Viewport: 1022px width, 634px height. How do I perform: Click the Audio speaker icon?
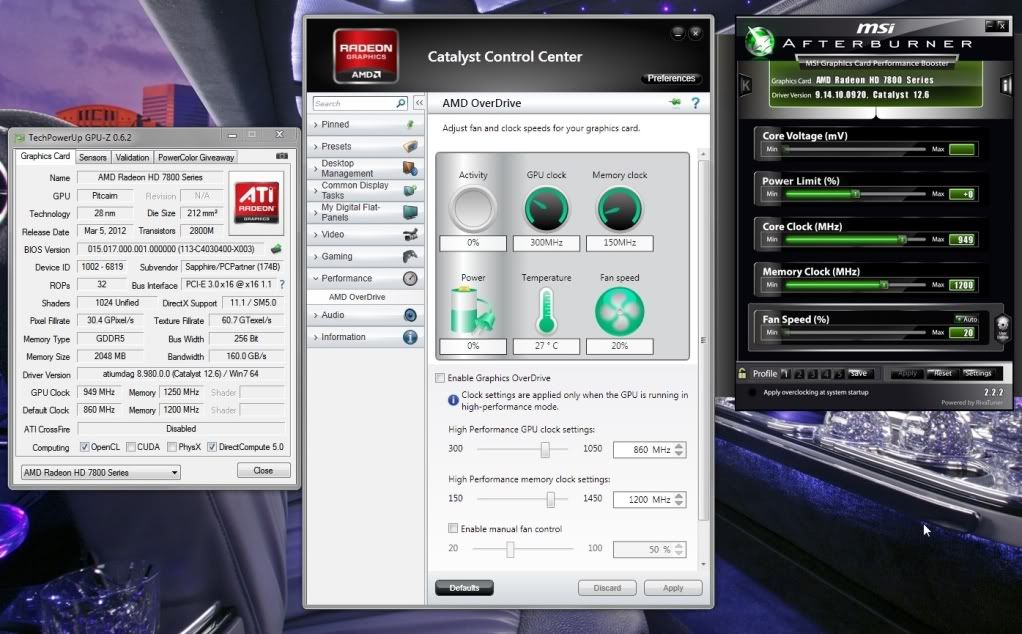coord(410,315)
